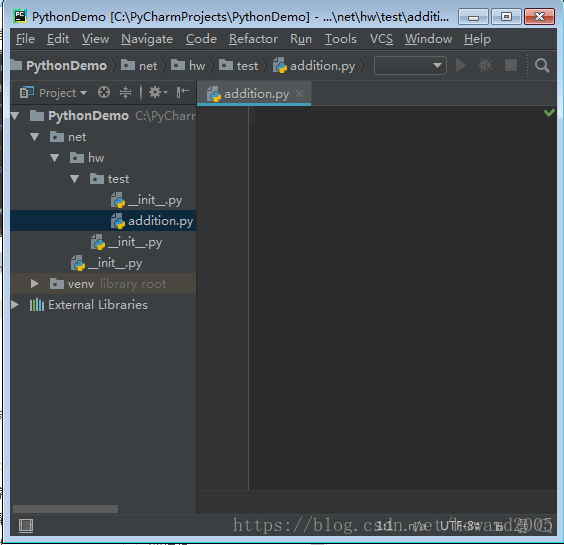The image size is (564, 545).
Task: Click the net folder breadcrumb
Action: (x=139, y=66)
